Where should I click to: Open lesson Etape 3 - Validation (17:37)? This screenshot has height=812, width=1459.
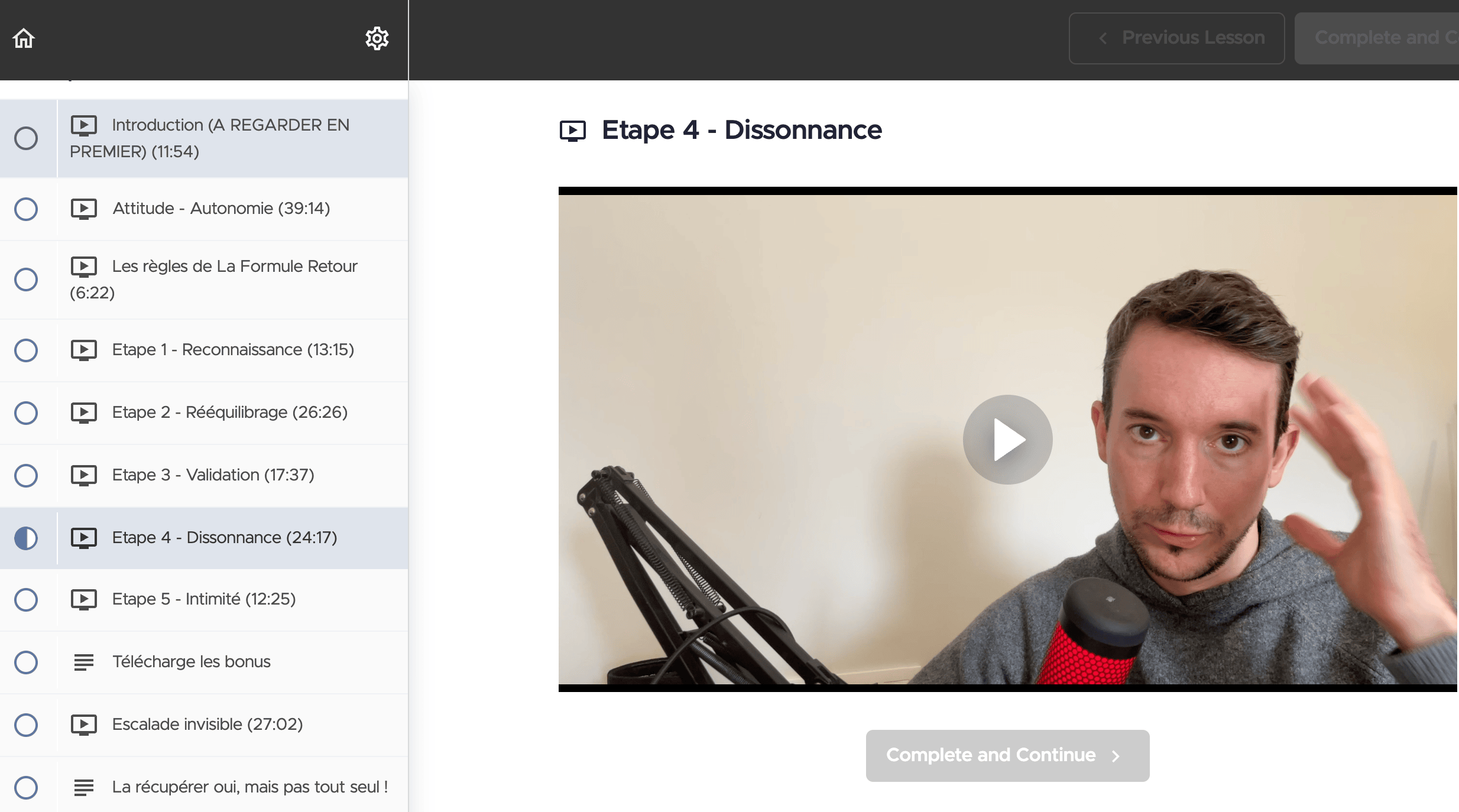point(204,475)
